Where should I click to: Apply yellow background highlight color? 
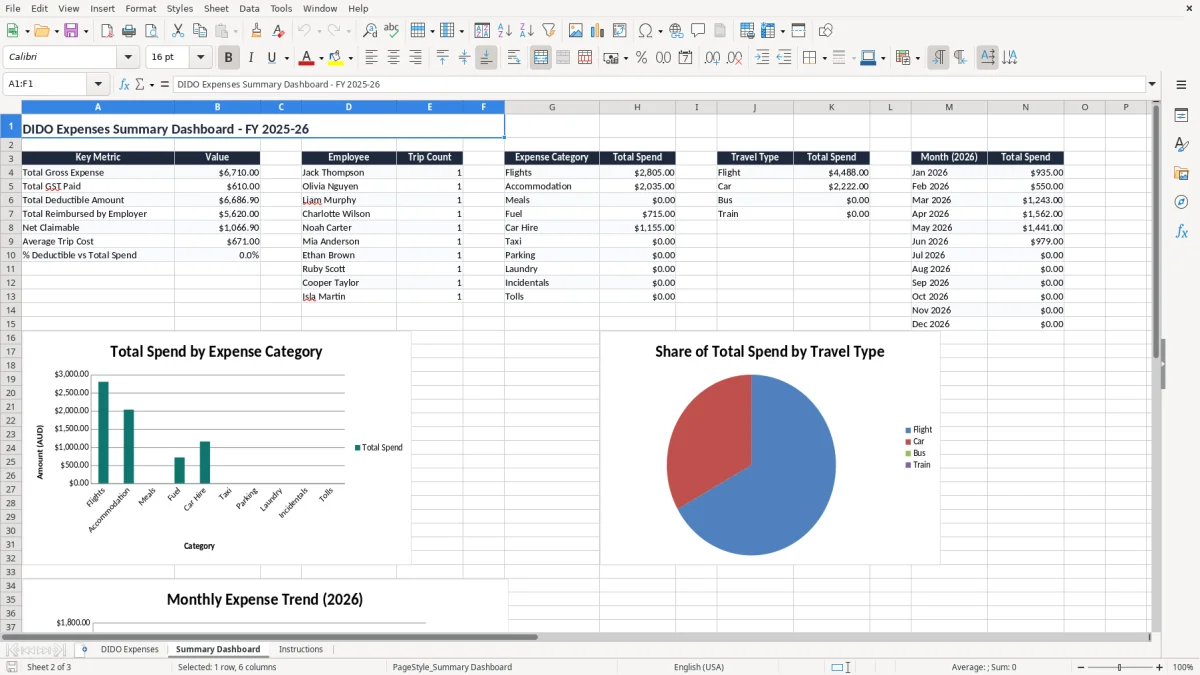(x=336, y=58)
